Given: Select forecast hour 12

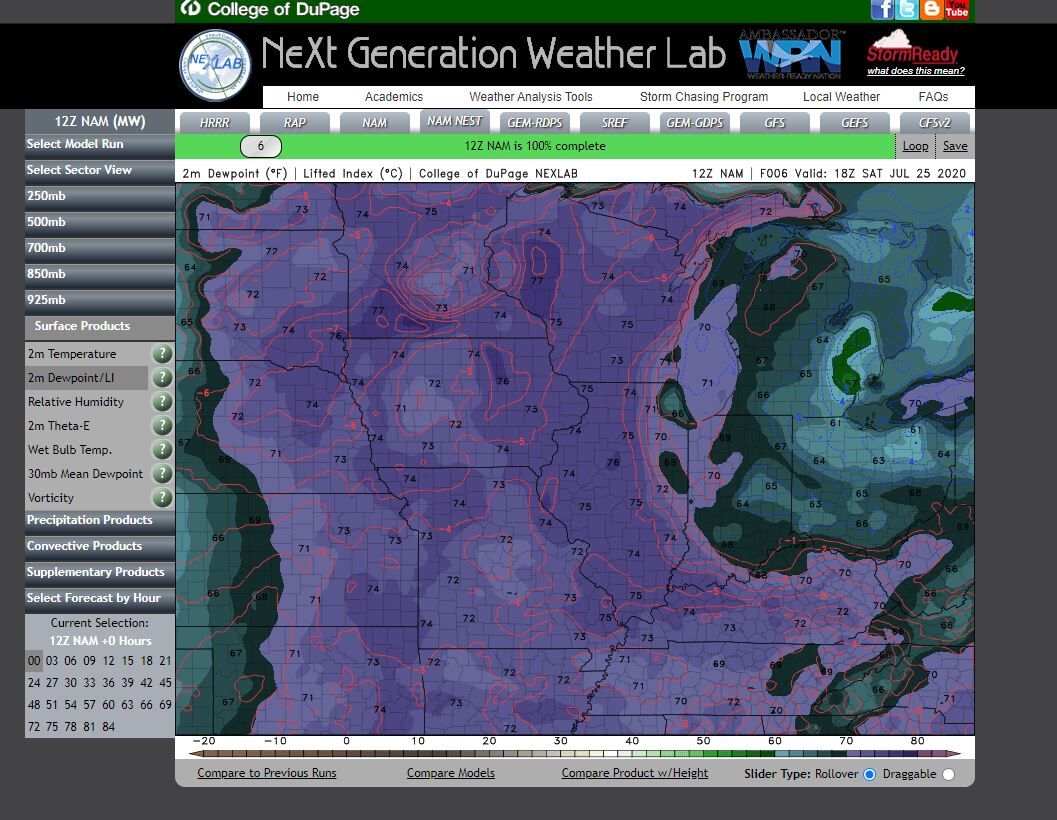Looking at the screenshot, I should [x=108, y=661].
